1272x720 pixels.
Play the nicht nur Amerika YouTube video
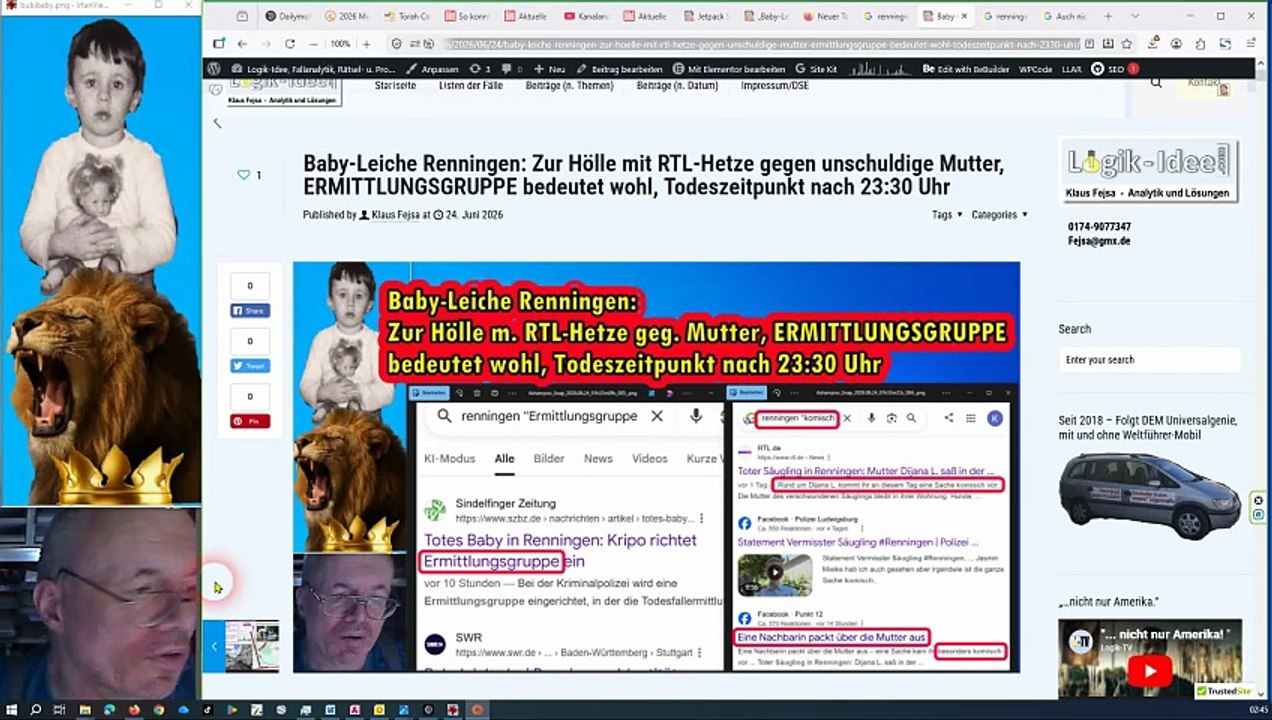point(1149,671)
